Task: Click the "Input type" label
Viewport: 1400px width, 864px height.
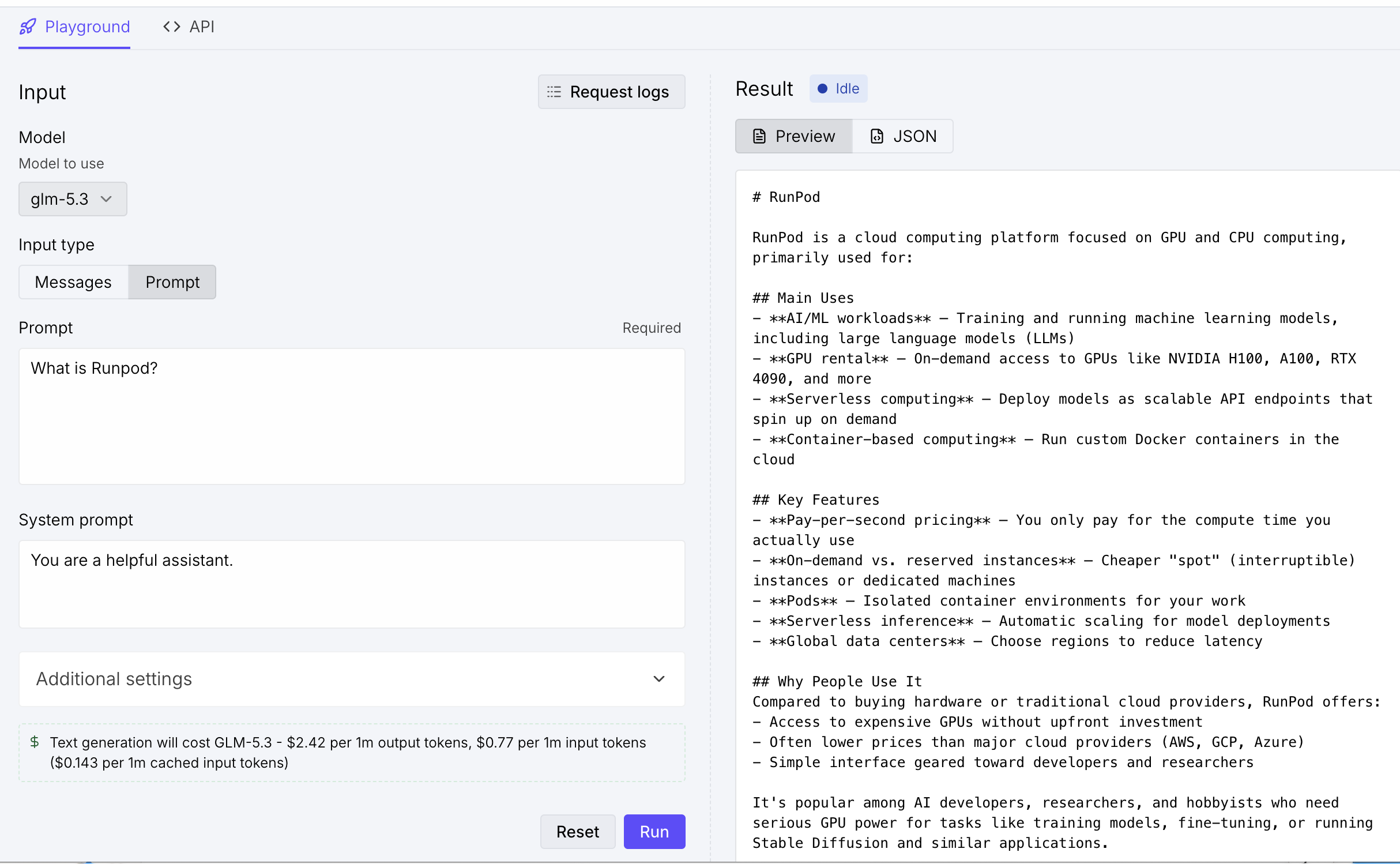Action: point(57,245)
